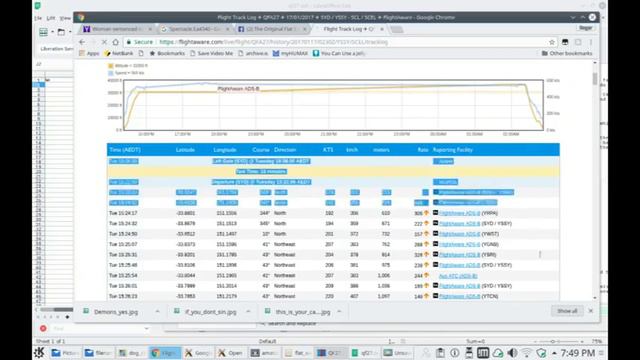Screen dimensions: 640x360
Task: Switch to the Chrome Flight taskbar entry
Action: [165, 353]
